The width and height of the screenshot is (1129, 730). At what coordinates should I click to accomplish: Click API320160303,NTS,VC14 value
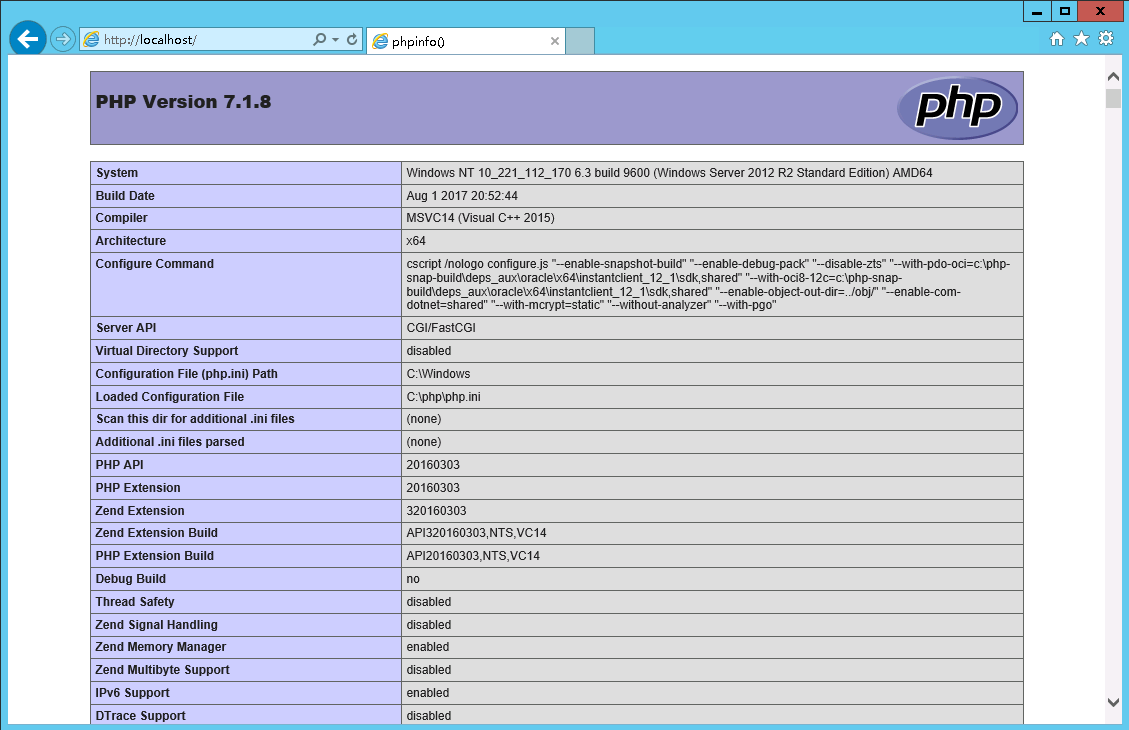(x=476, y=533)
